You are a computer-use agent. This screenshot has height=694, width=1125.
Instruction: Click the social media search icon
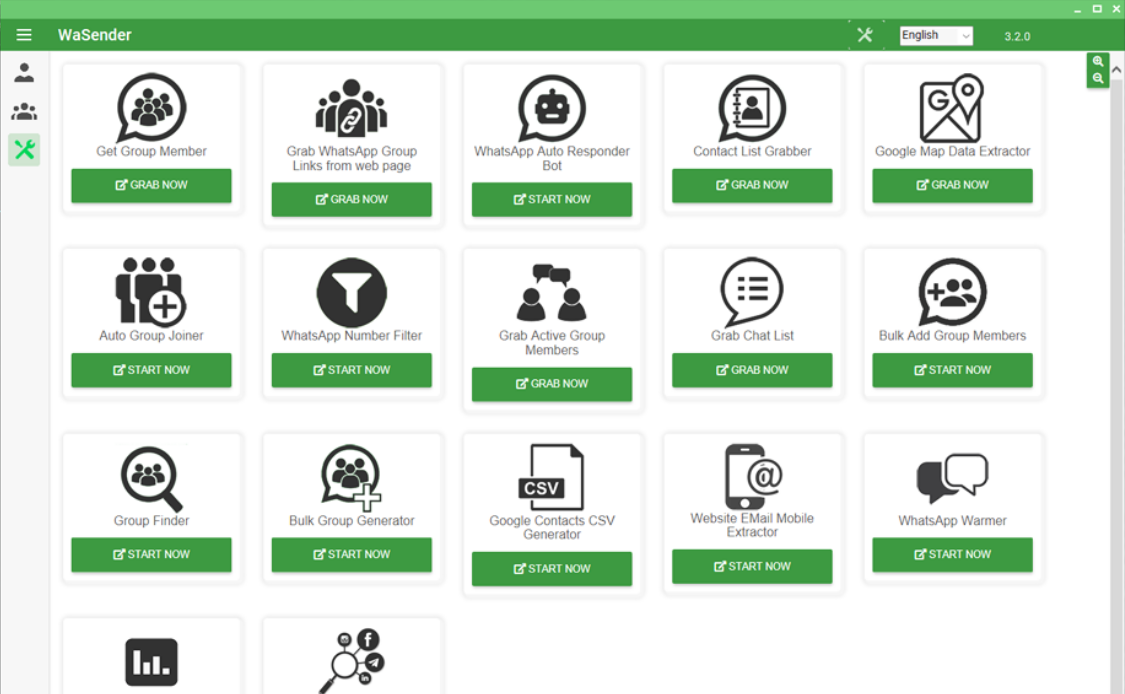(x=352, y=661)
